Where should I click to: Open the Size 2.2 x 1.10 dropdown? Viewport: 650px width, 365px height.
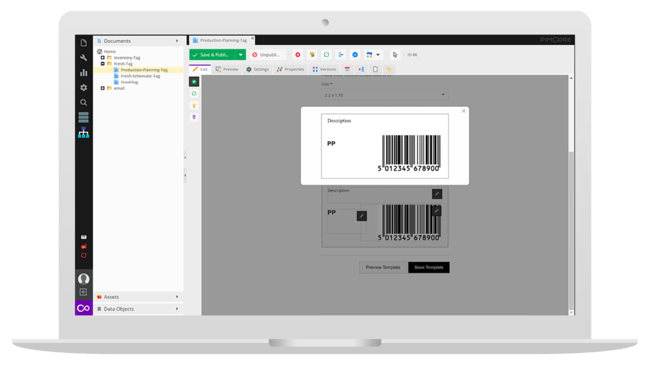point(385,95)
